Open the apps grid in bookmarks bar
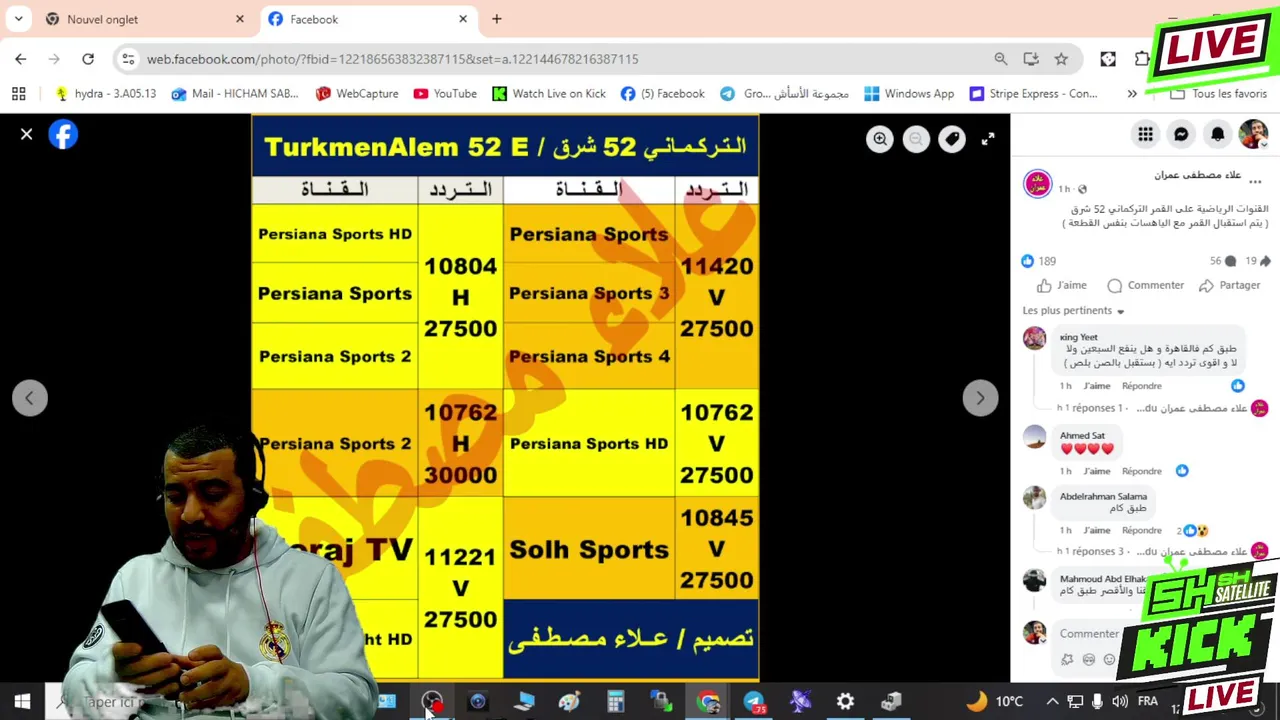 point(18,93)
